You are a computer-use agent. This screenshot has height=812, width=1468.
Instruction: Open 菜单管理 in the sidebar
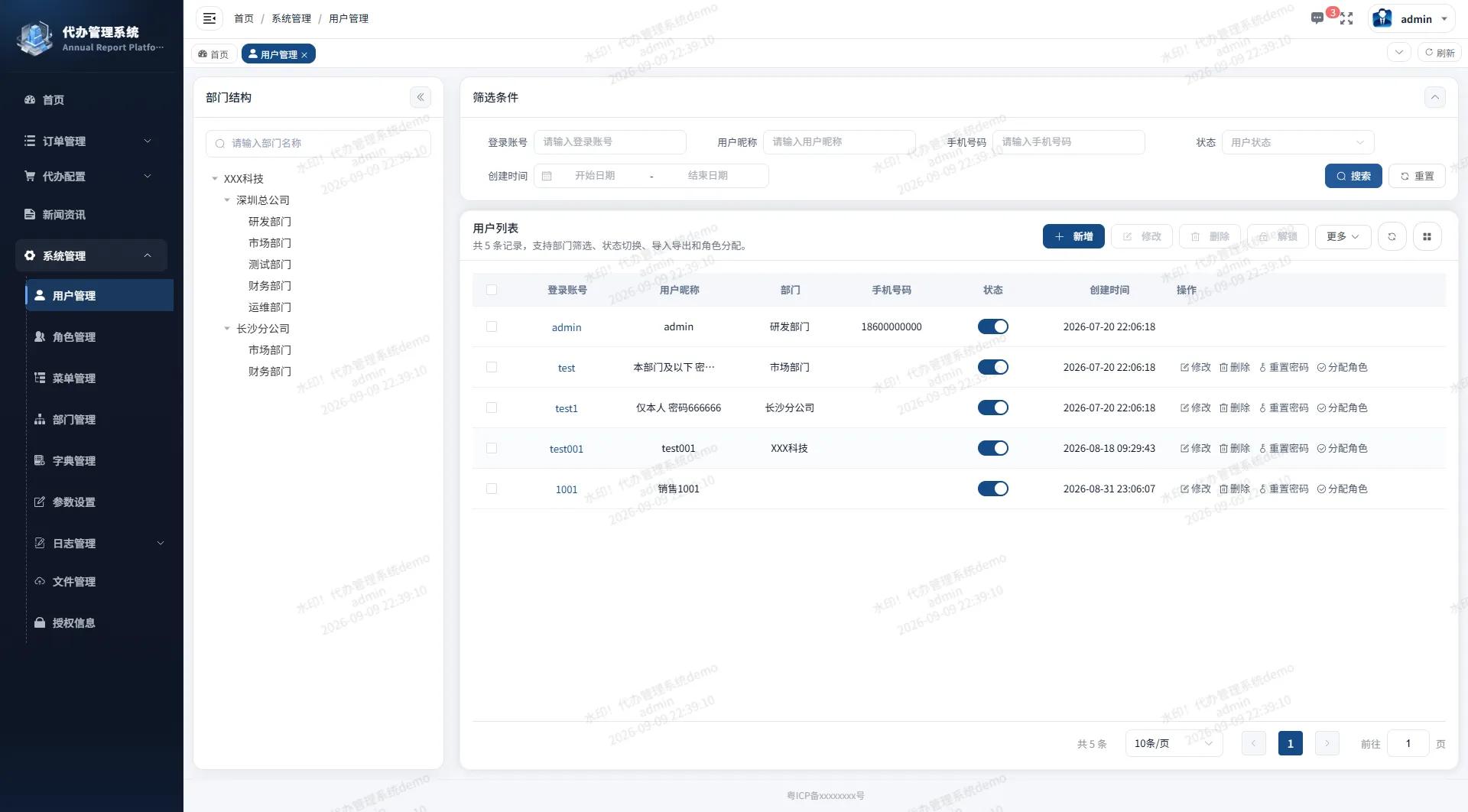click(99, 378)
